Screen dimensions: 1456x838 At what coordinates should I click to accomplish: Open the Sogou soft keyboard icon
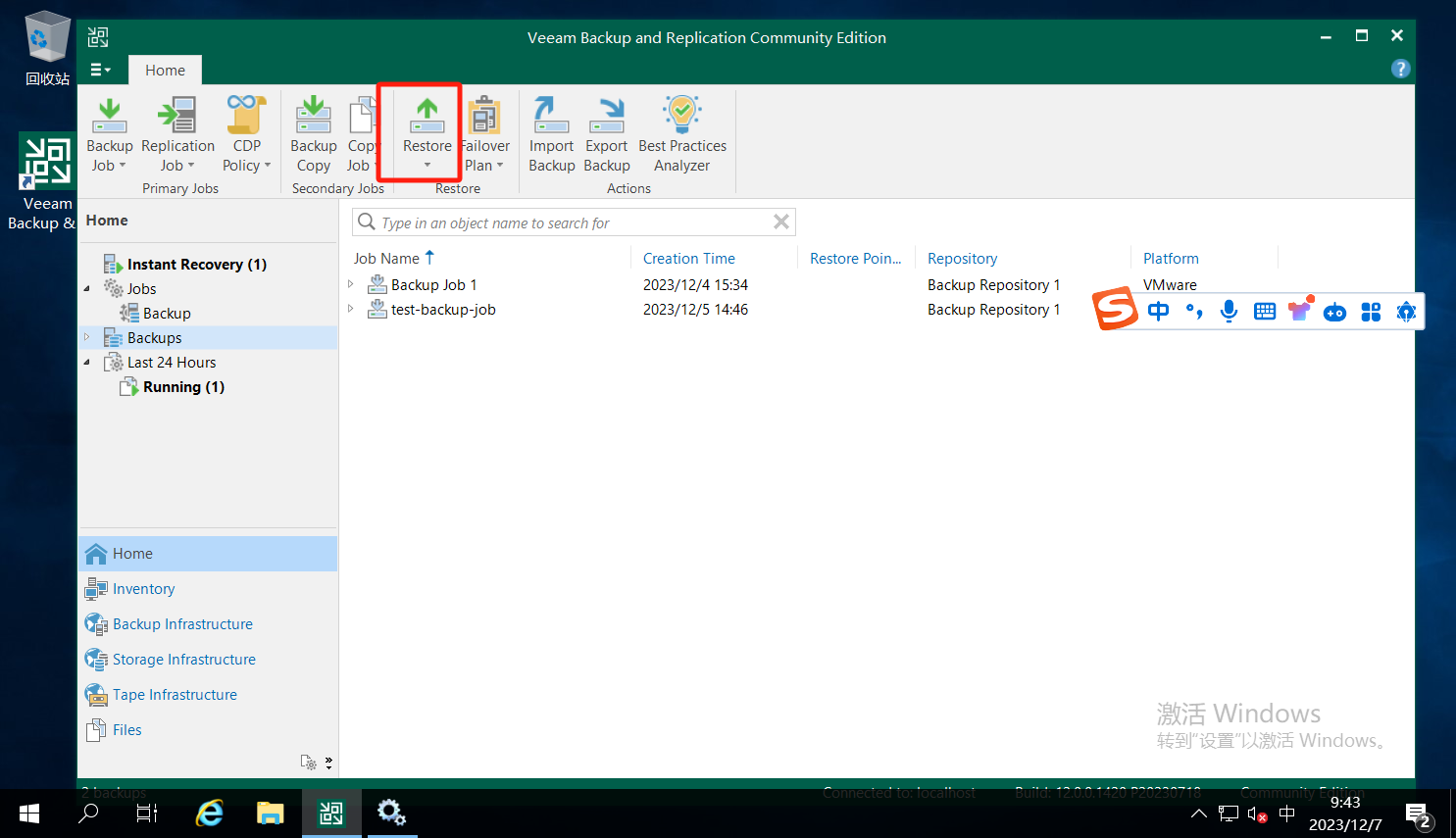[1265, 312]
